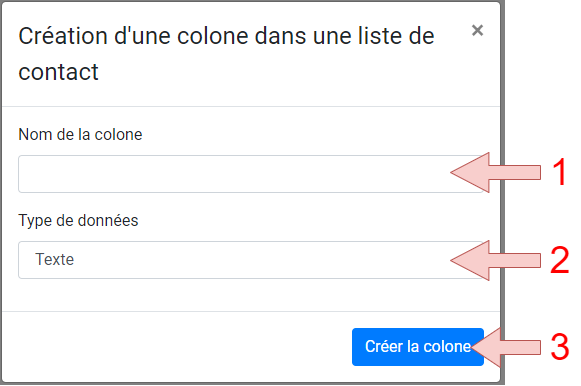Screen dimensions: 581x386
Task: Click the 'Nom de la colone' label
Action: point(80,134)
